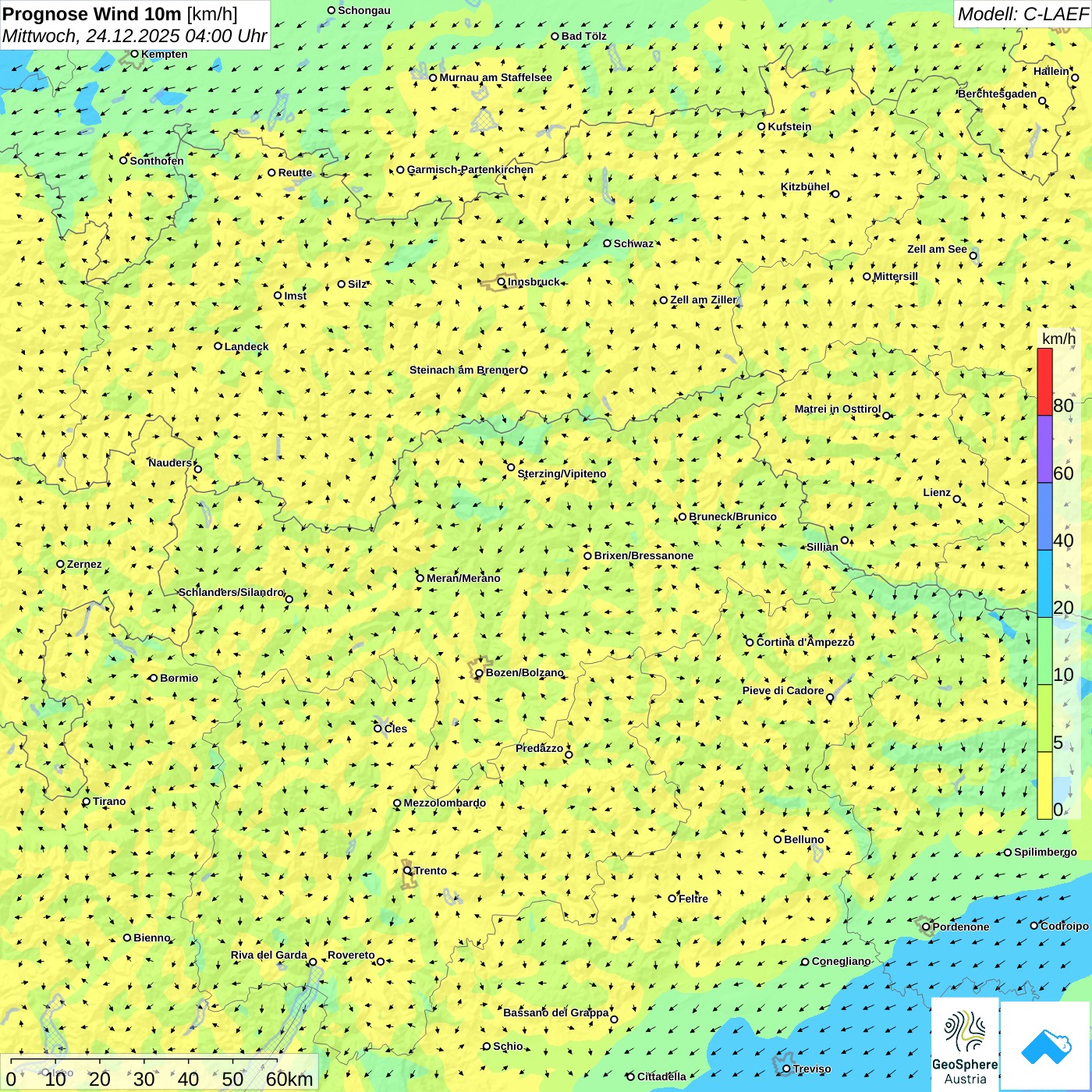Click the 'Conegliano' label
This screenshot has height=1092, width=1092.
pyautogui.click(x=841, y=961)
